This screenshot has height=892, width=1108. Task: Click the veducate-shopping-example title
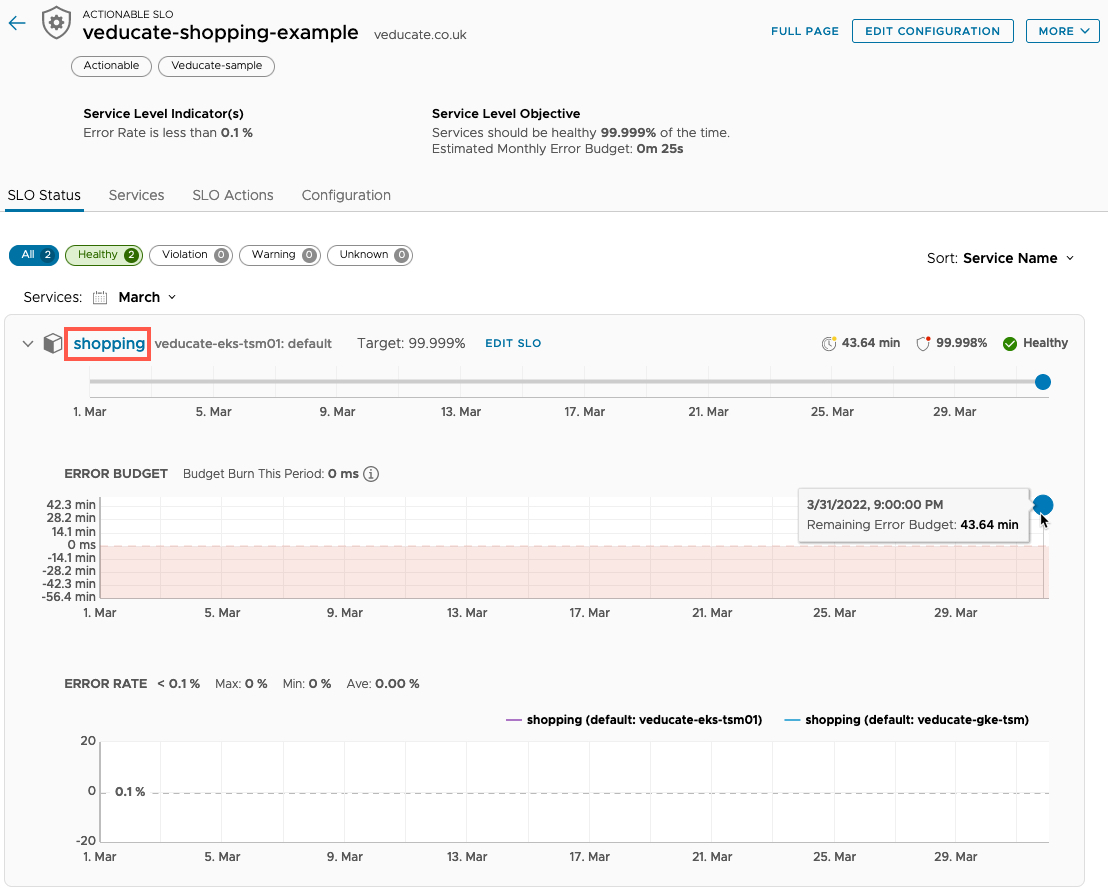click(220, 33)
